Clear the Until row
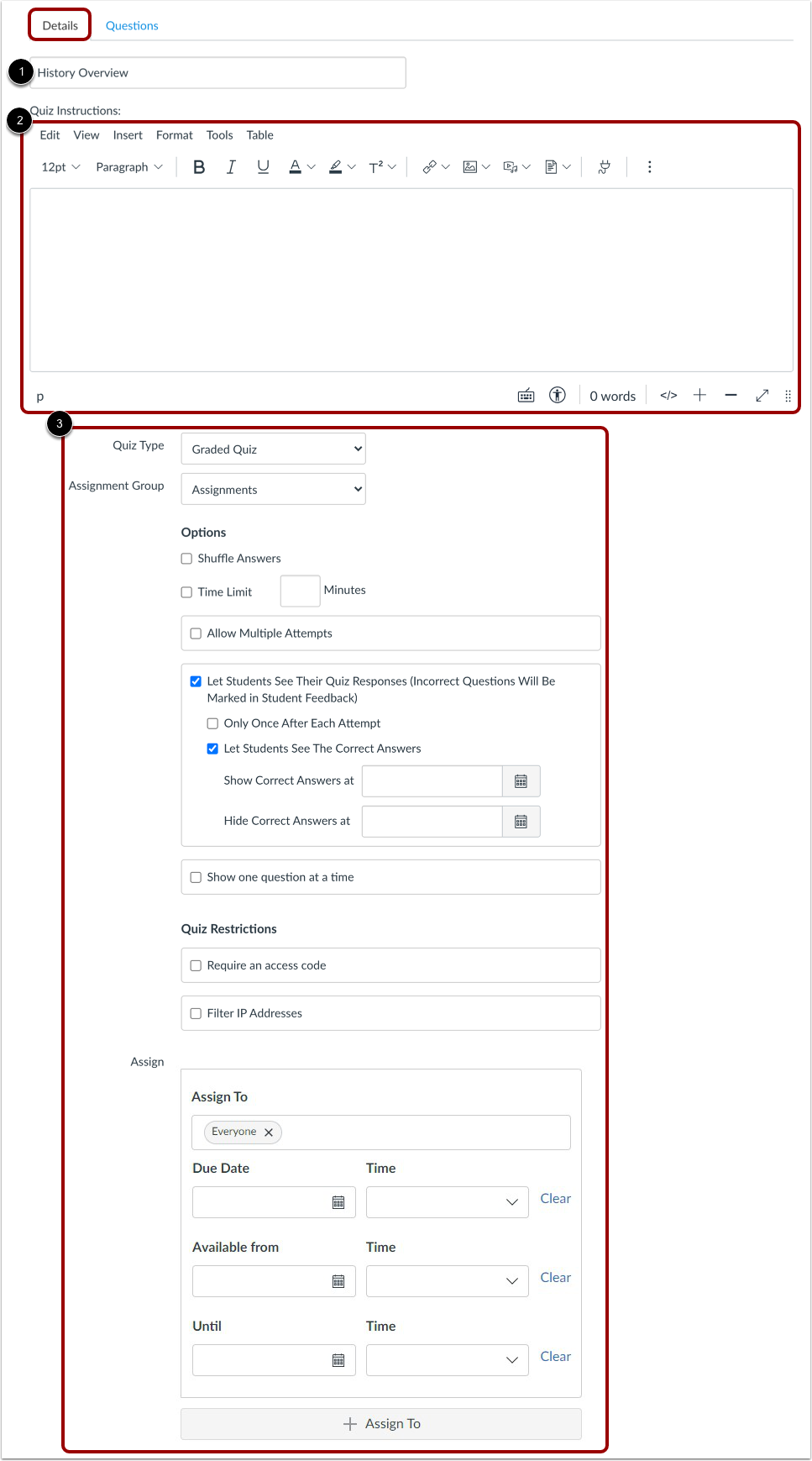812x1461 pixels. coord(555,1357)
